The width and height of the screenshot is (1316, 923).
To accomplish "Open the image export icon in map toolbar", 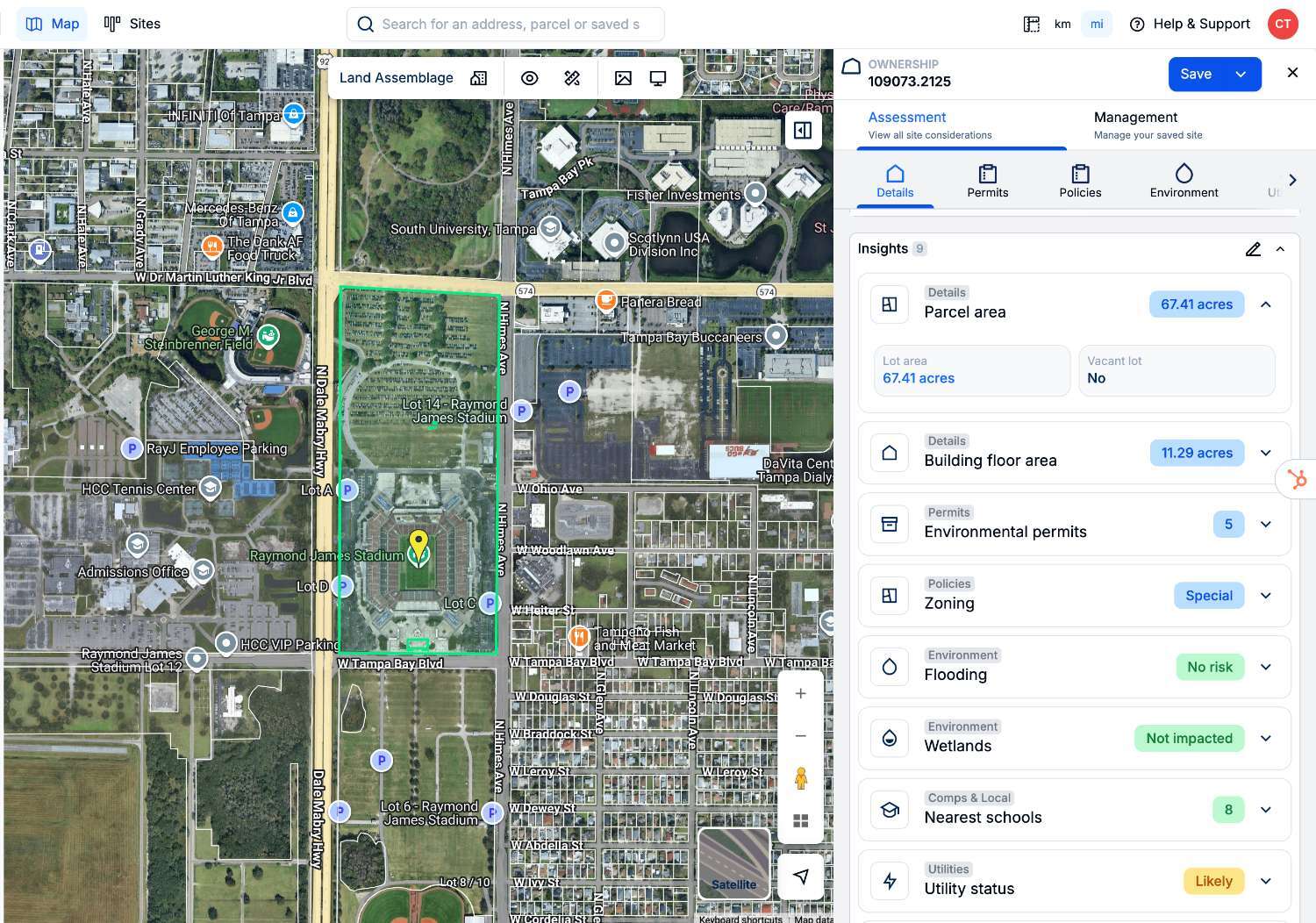I will [x=623, y=78].
